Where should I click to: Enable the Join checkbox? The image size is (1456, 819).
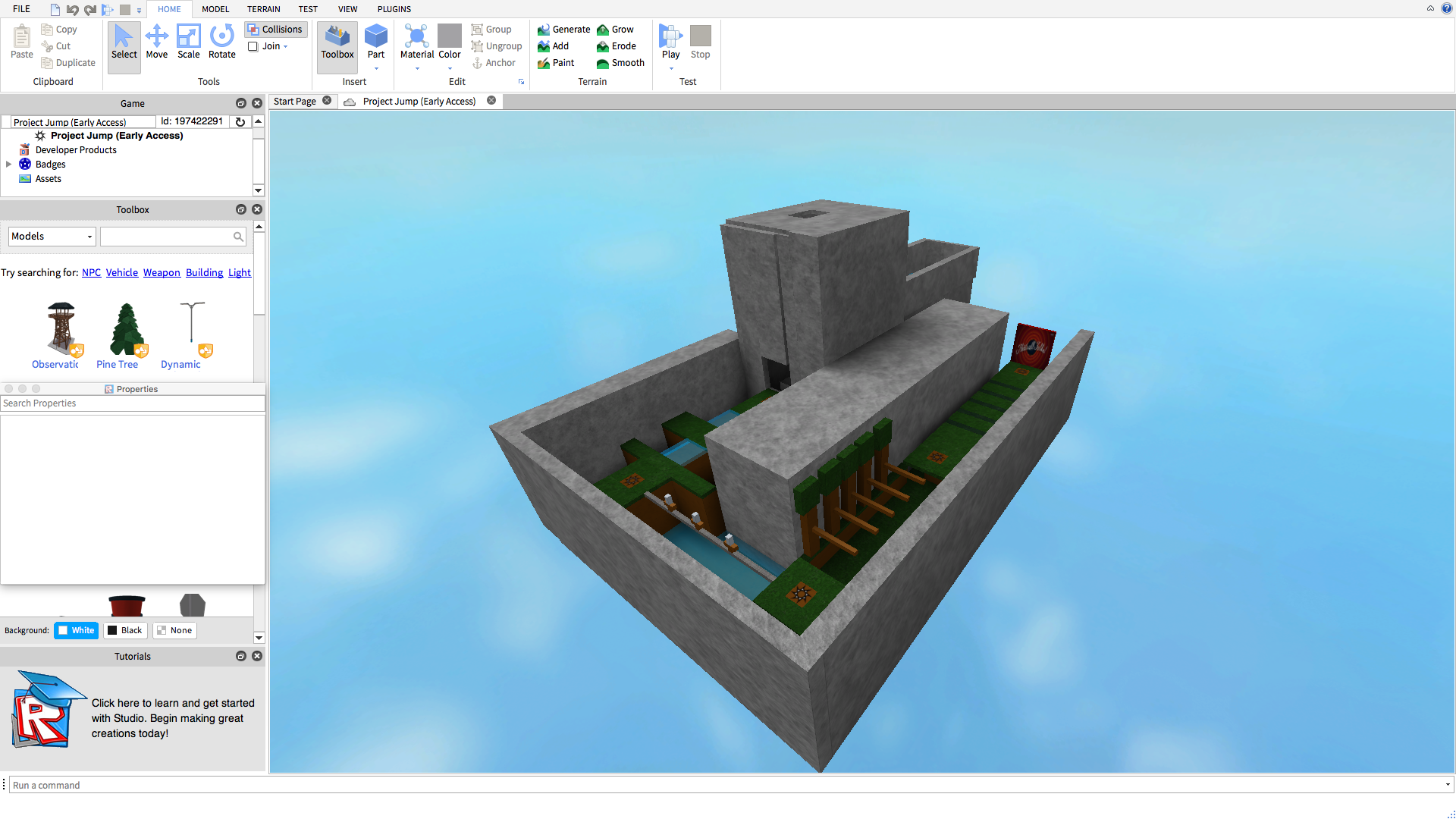(253, 46)
